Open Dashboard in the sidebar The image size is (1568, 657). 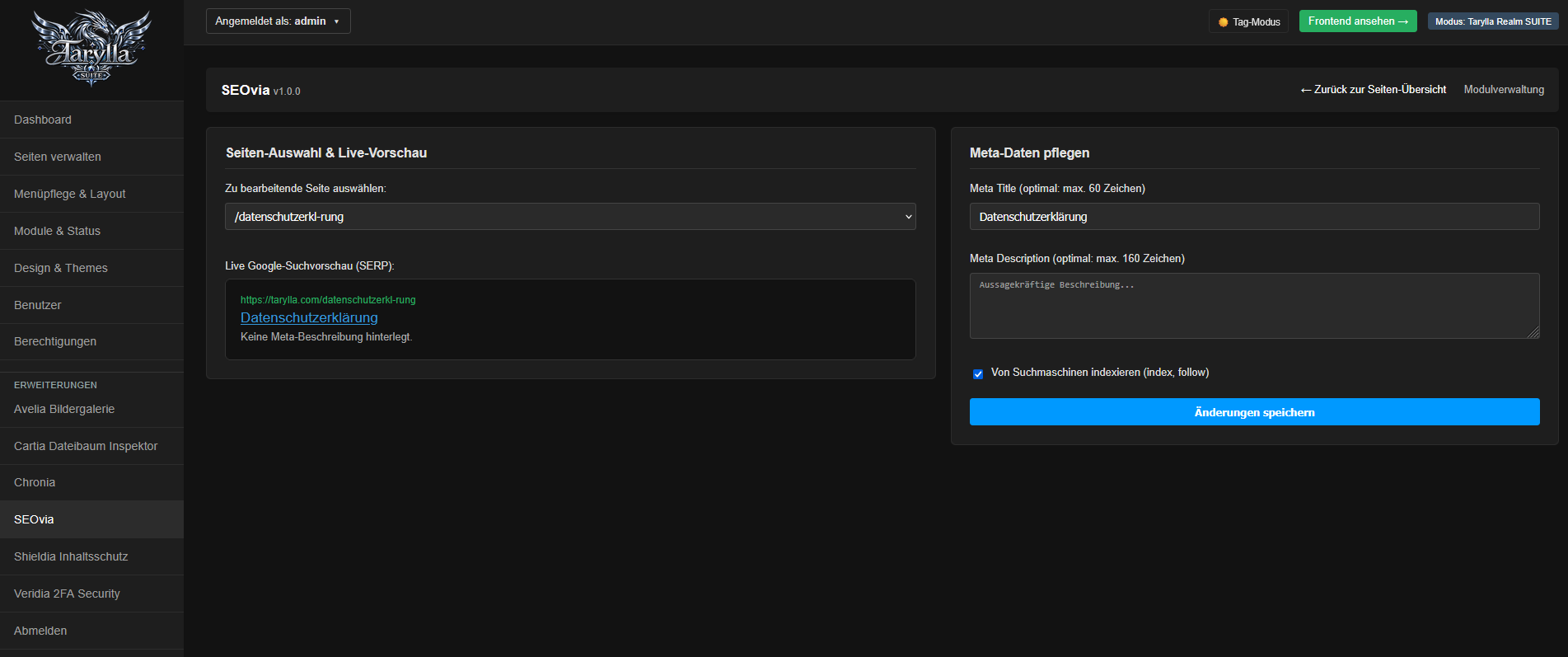click(91, 120)
